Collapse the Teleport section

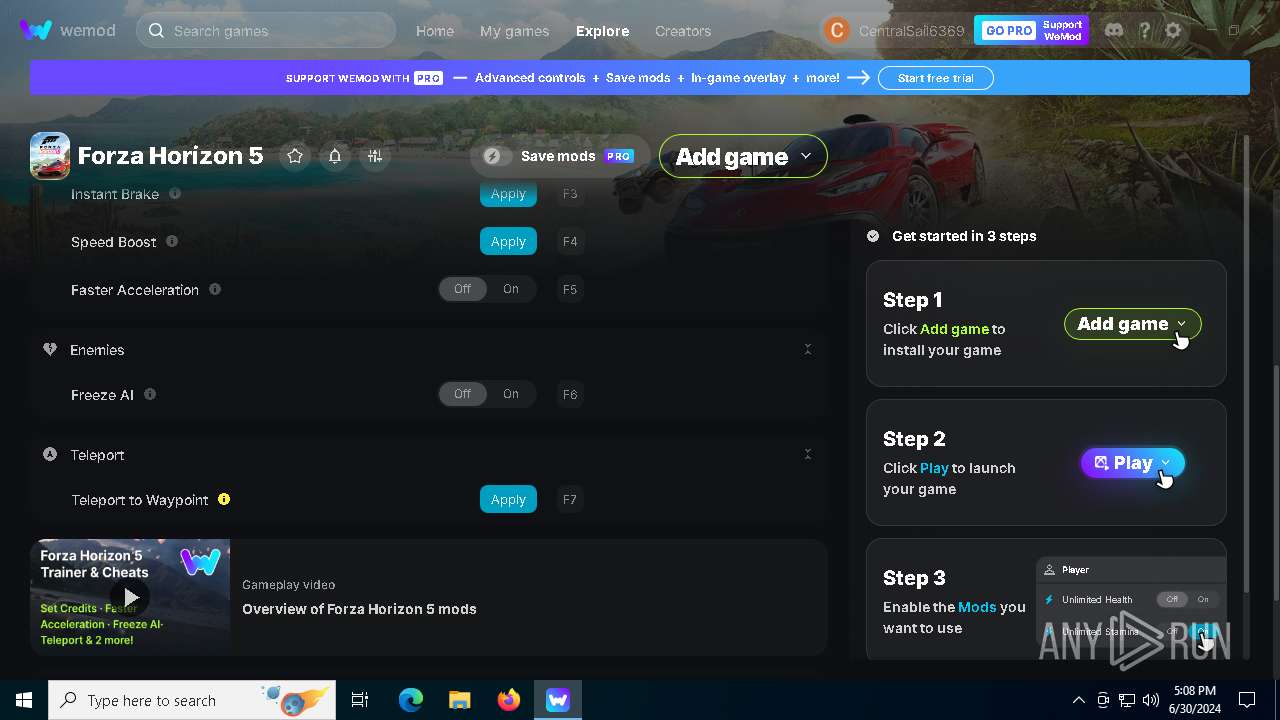(x=808, y=454)
